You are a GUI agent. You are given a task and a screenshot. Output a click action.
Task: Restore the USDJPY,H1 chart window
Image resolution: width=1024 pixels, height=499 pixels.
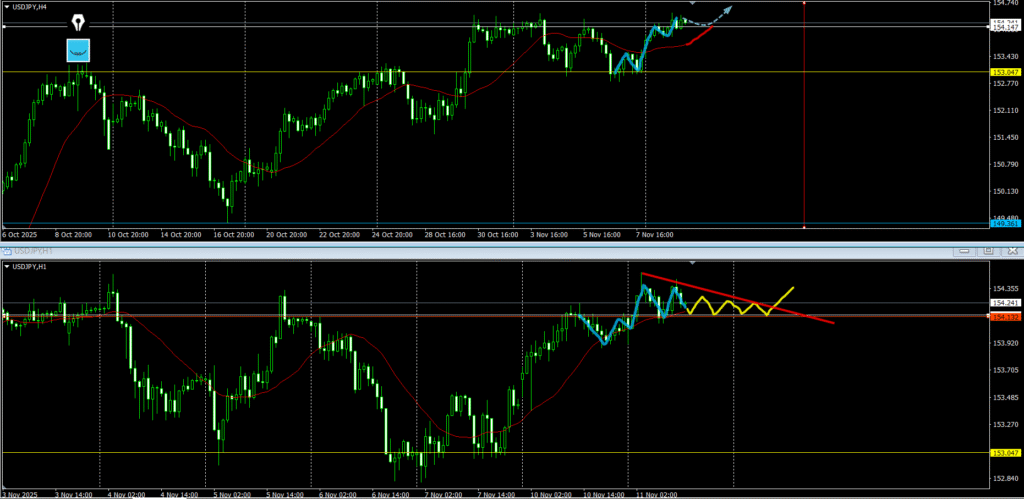(987, 250)
